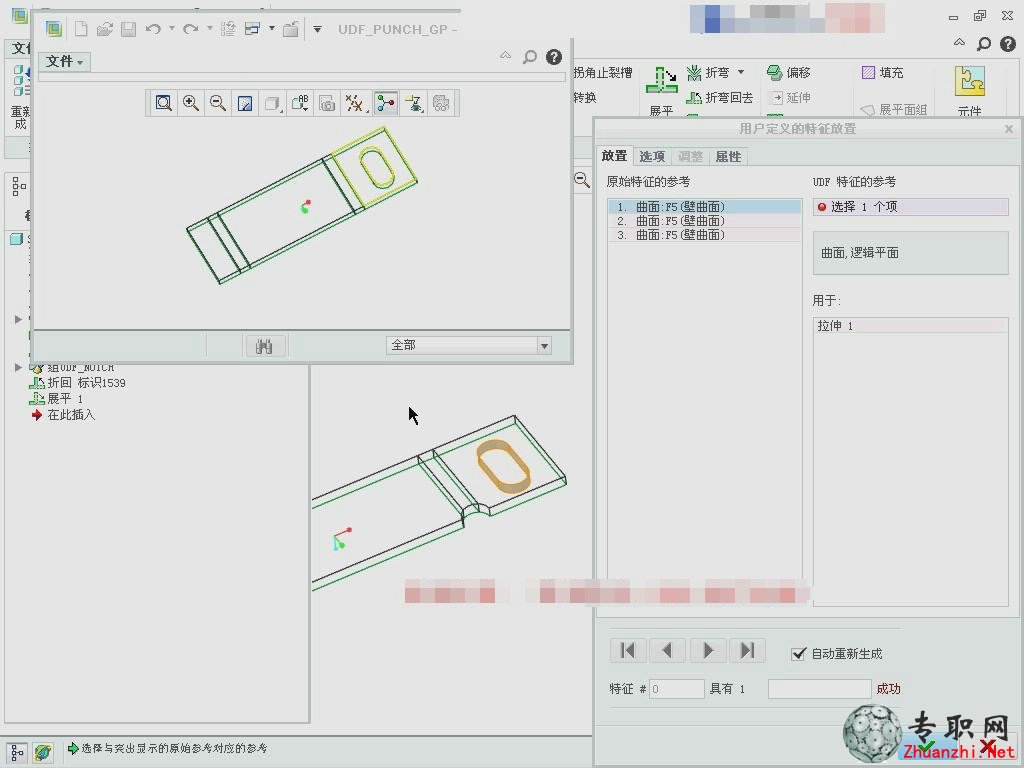
Task: Collapse the ribbon in preview window
Action: pos(505,56)
